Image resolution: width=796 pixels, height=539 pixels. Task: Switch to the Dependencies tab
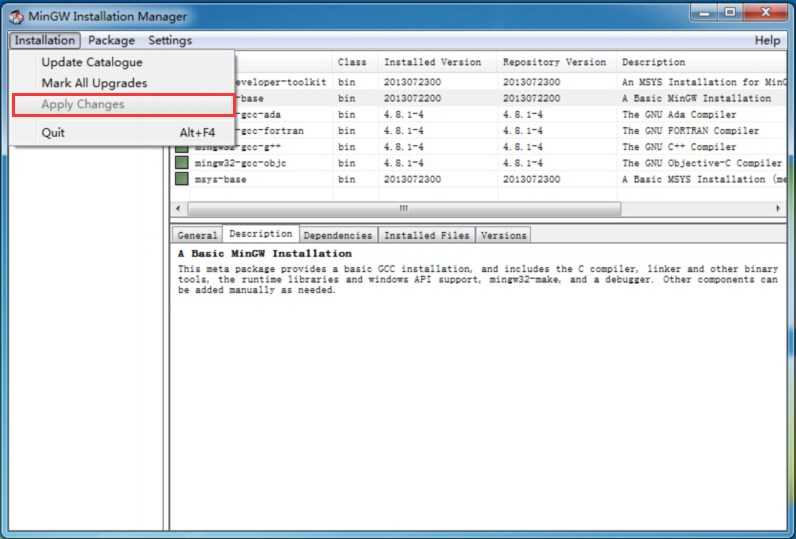pyautogui.click(x=338, y=235)
